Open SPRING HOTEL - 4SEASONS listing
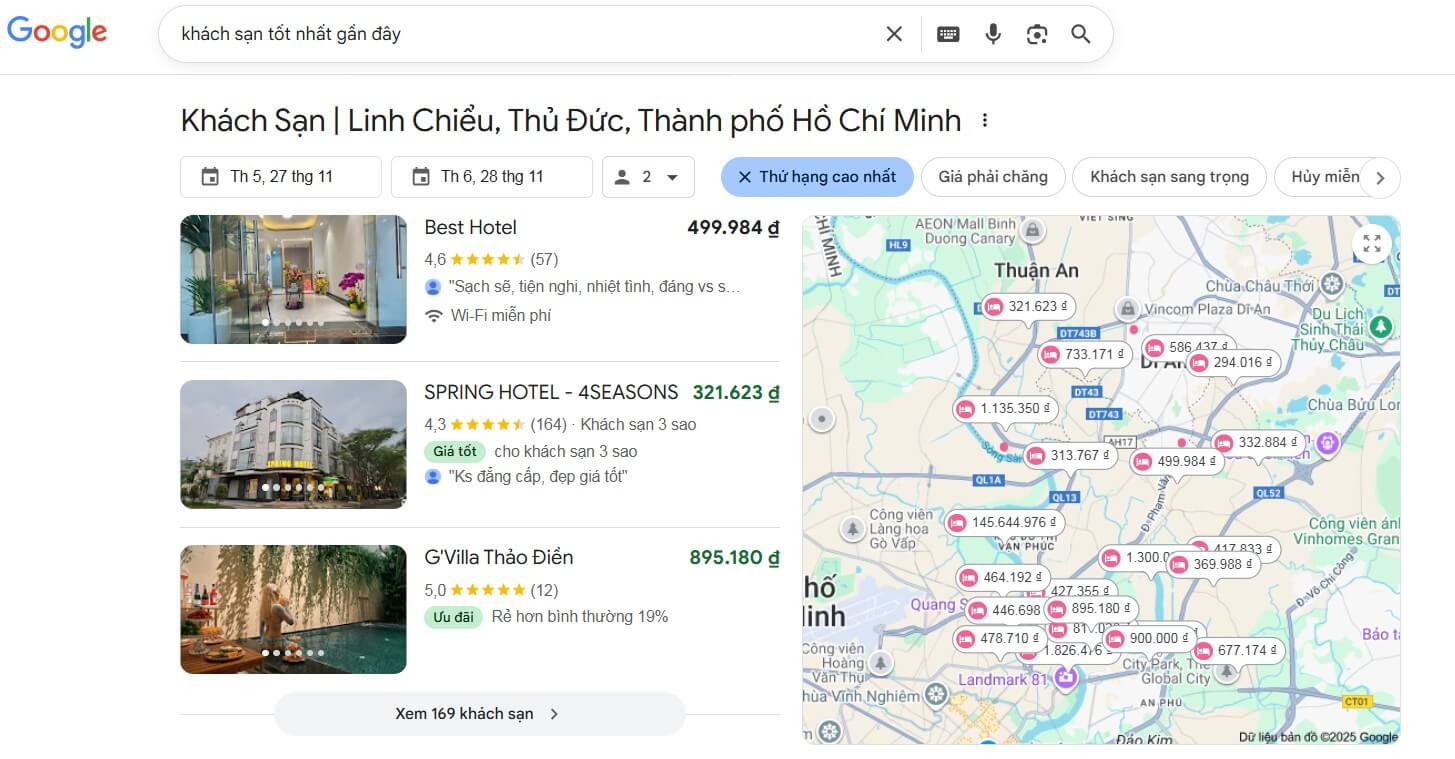The image size is (1455, 759). [x=551, y=393]
